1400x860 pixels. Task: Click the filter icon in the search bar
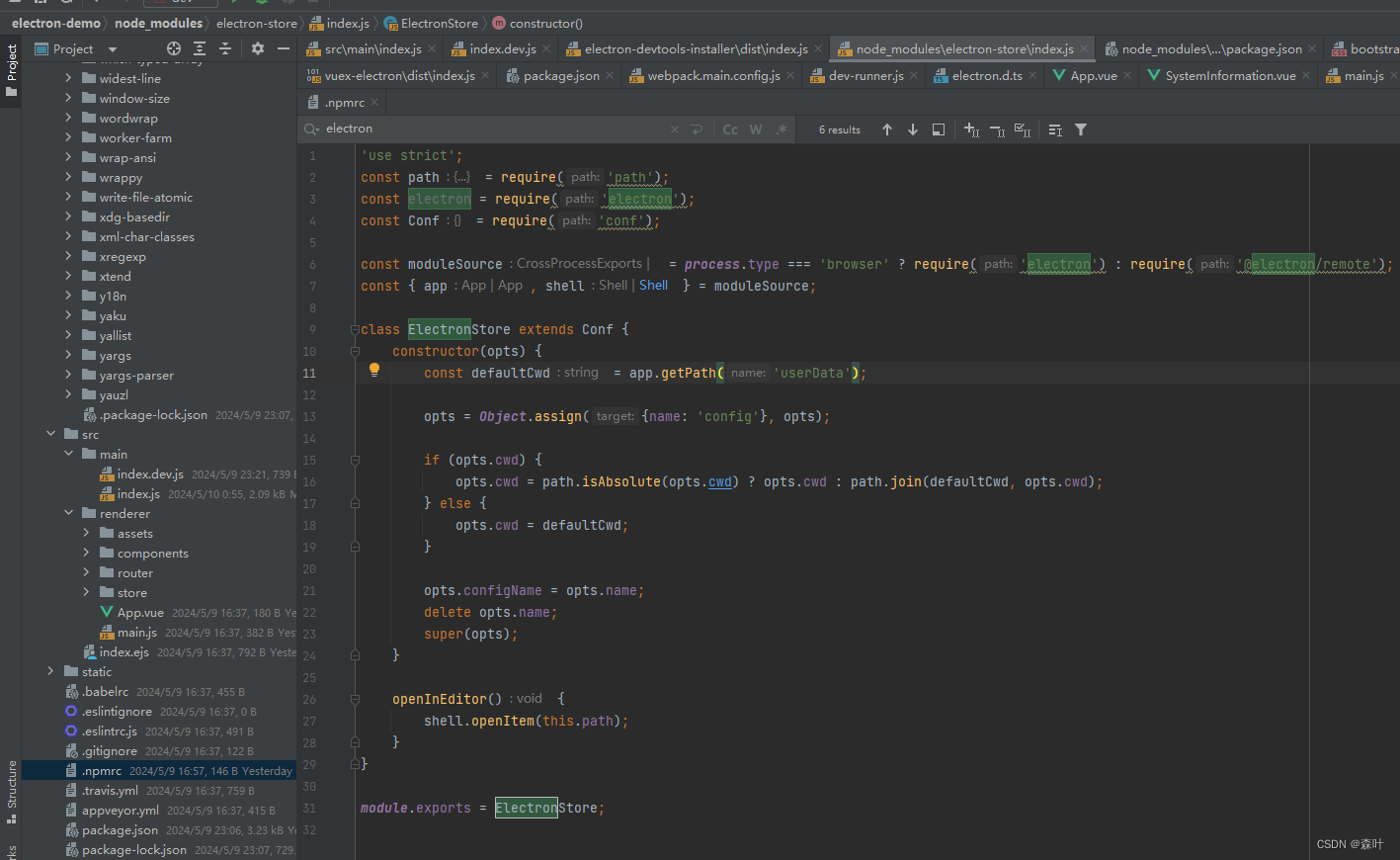tap(1080, 129)
